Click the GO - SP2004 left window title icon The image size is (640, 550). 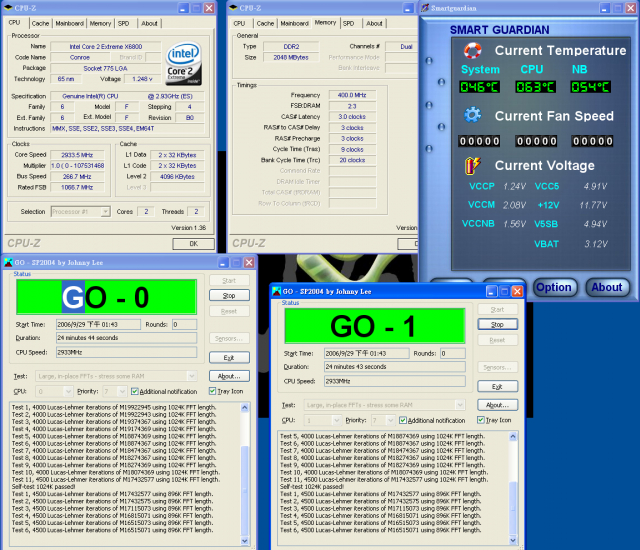pos(8,262)
